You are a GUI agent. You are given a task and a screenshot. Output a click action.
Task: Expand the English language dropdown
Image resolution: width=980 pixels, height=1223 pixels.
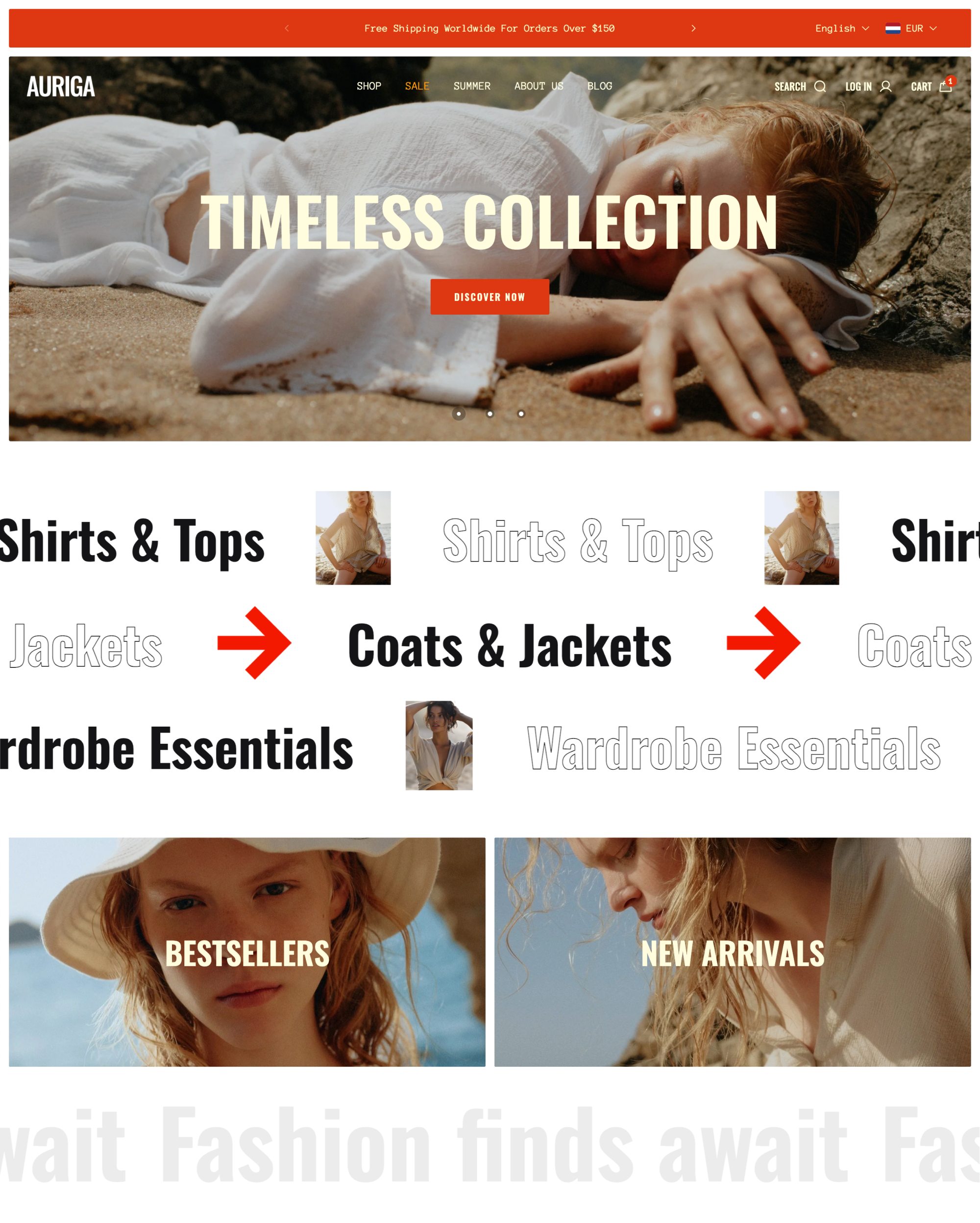(x=842, y=28)
